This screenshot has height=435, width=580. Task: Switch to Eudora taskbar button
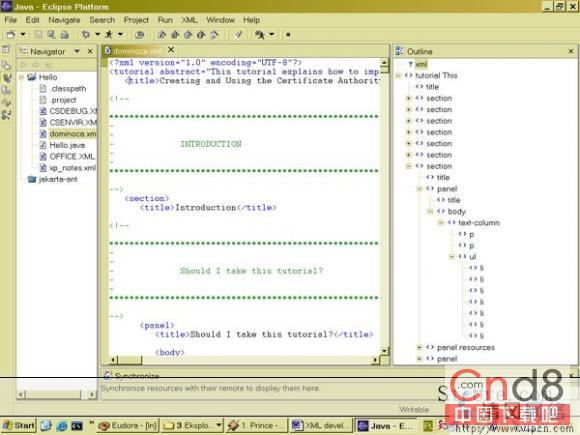pos(128,425)
